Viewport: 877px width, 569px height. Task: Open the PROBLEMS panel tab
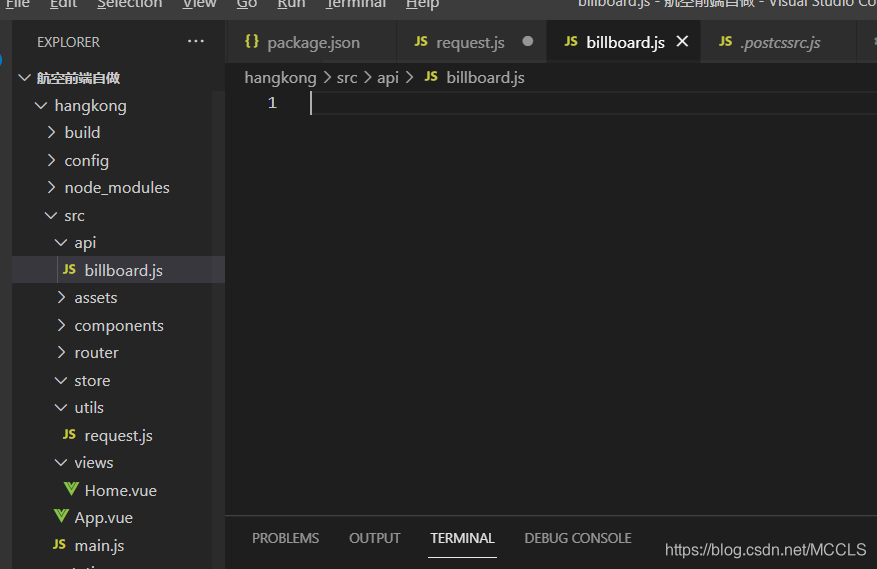(x=285, y=538)
